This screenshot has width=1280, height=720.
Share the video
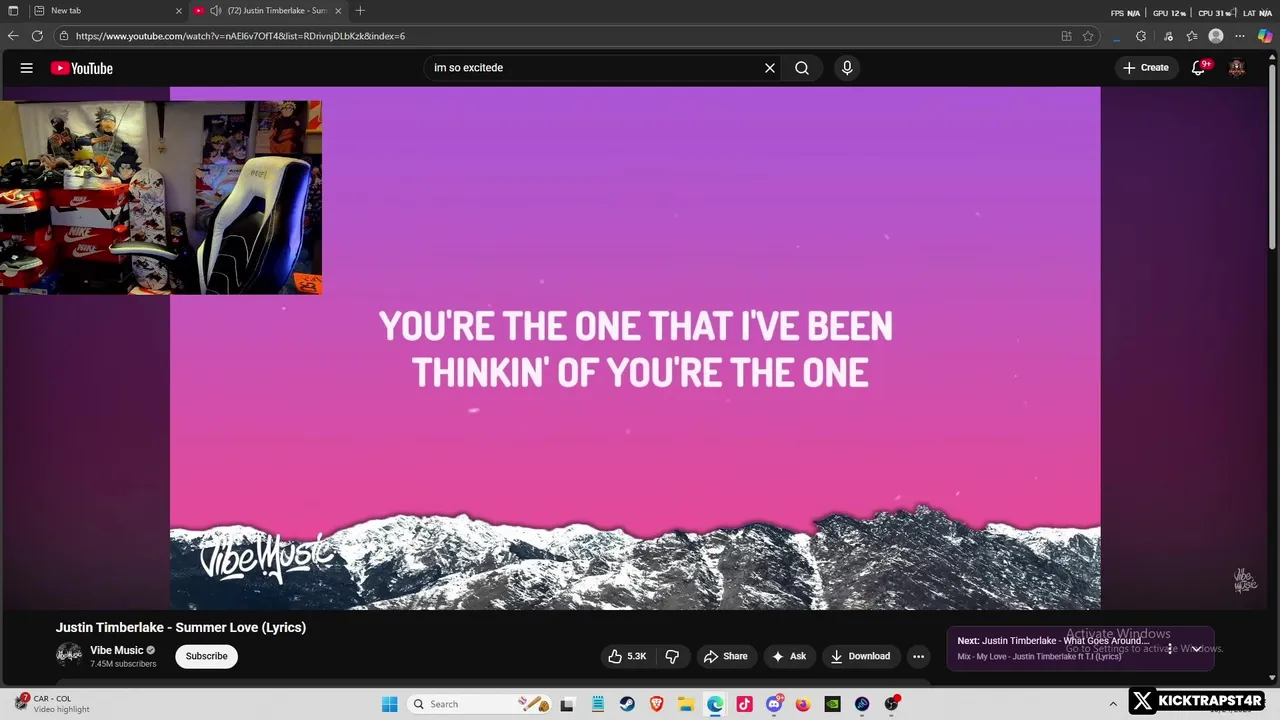(x=726, y=656)
